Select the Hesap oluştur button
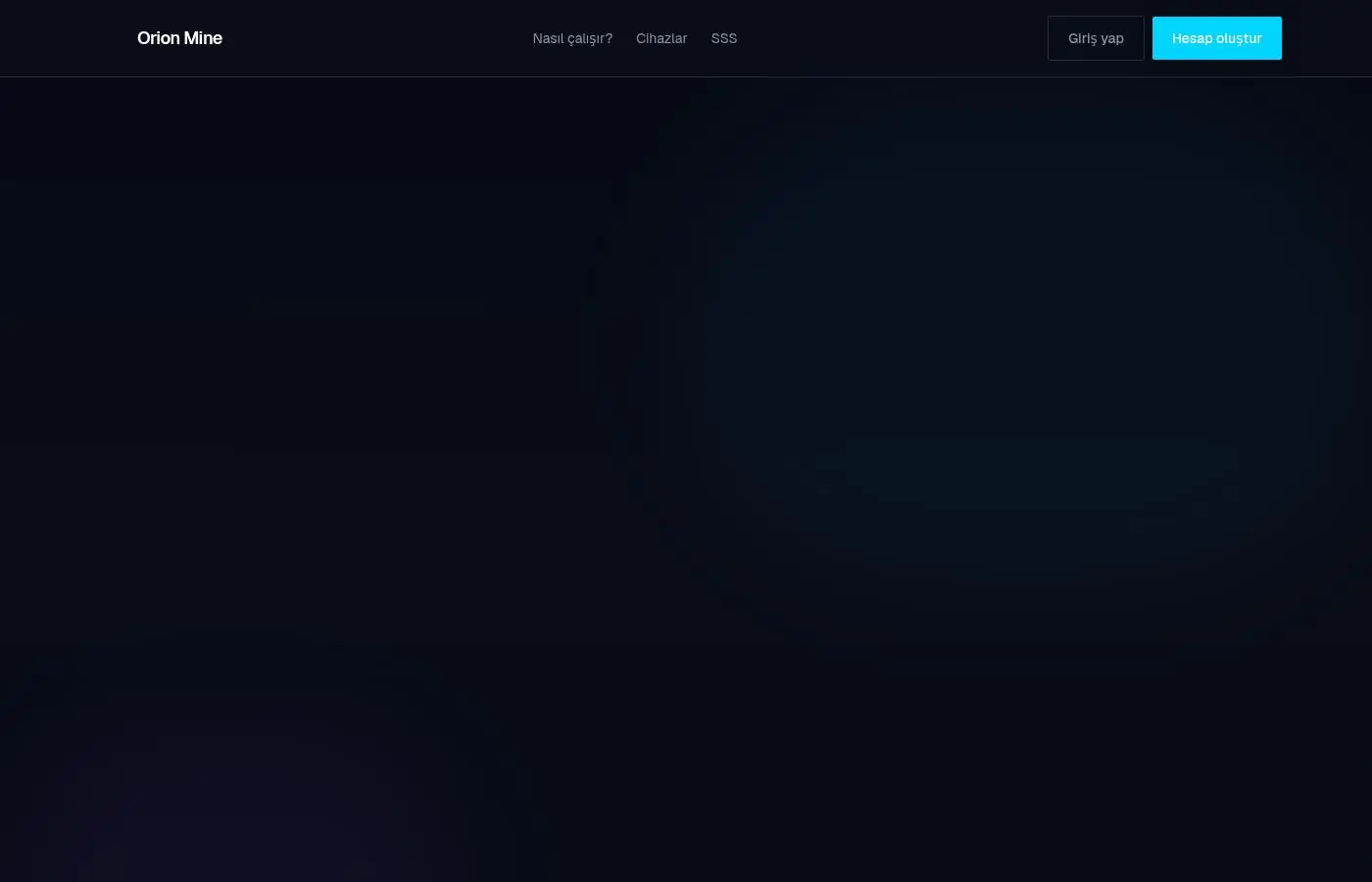 [x=1217, y=38]
